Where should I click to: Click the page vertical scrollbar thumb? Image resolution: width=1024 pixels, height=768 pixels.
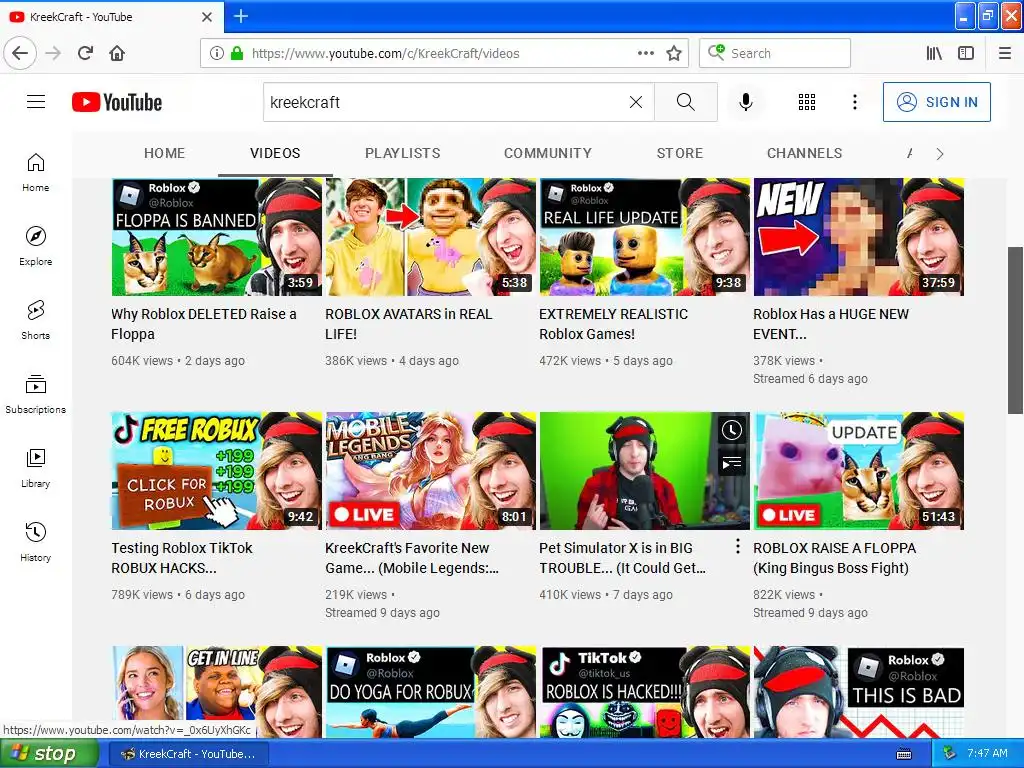1015,330
